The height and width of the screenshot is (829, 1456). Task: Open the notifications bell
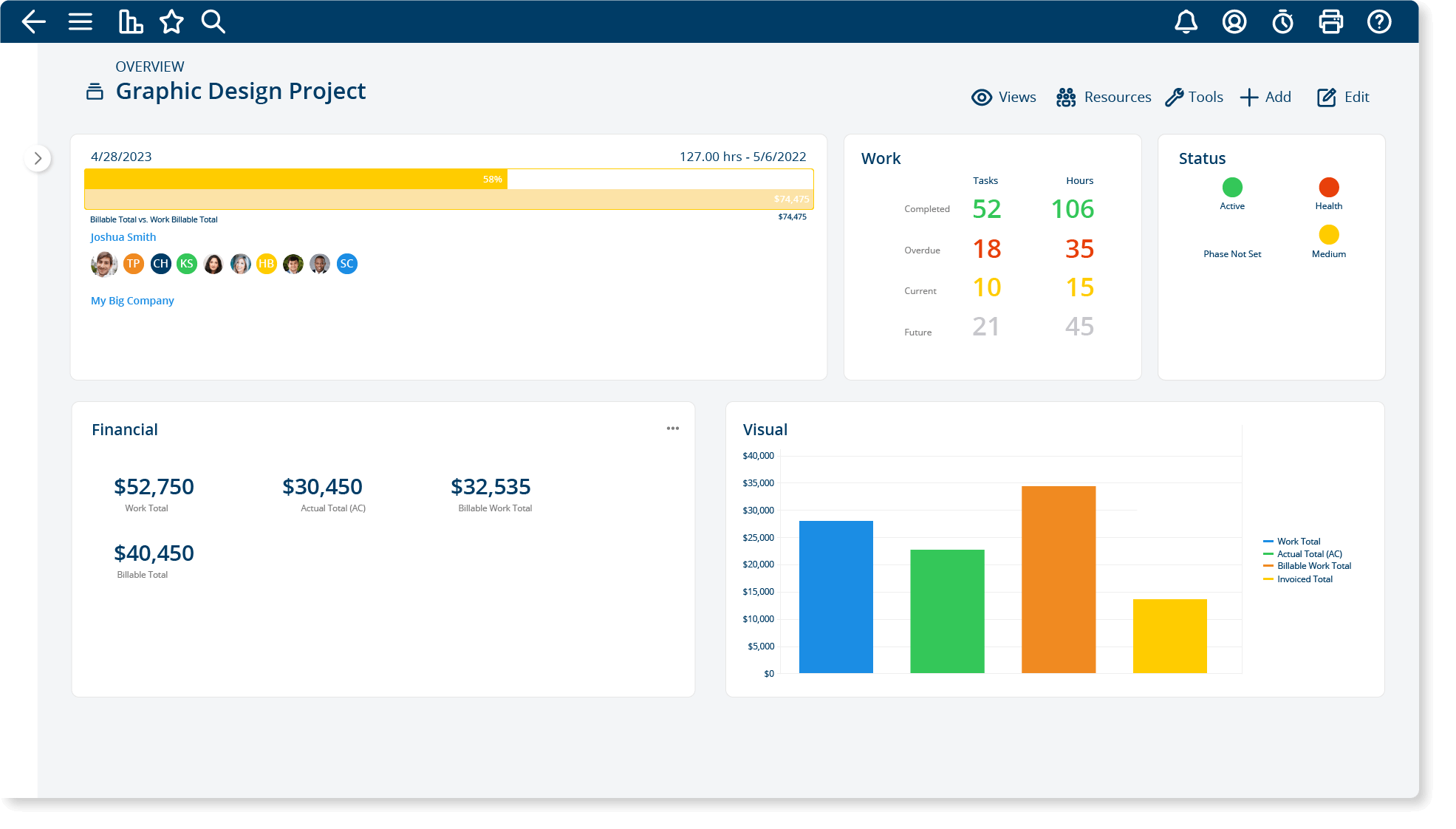coord(1186,22)
